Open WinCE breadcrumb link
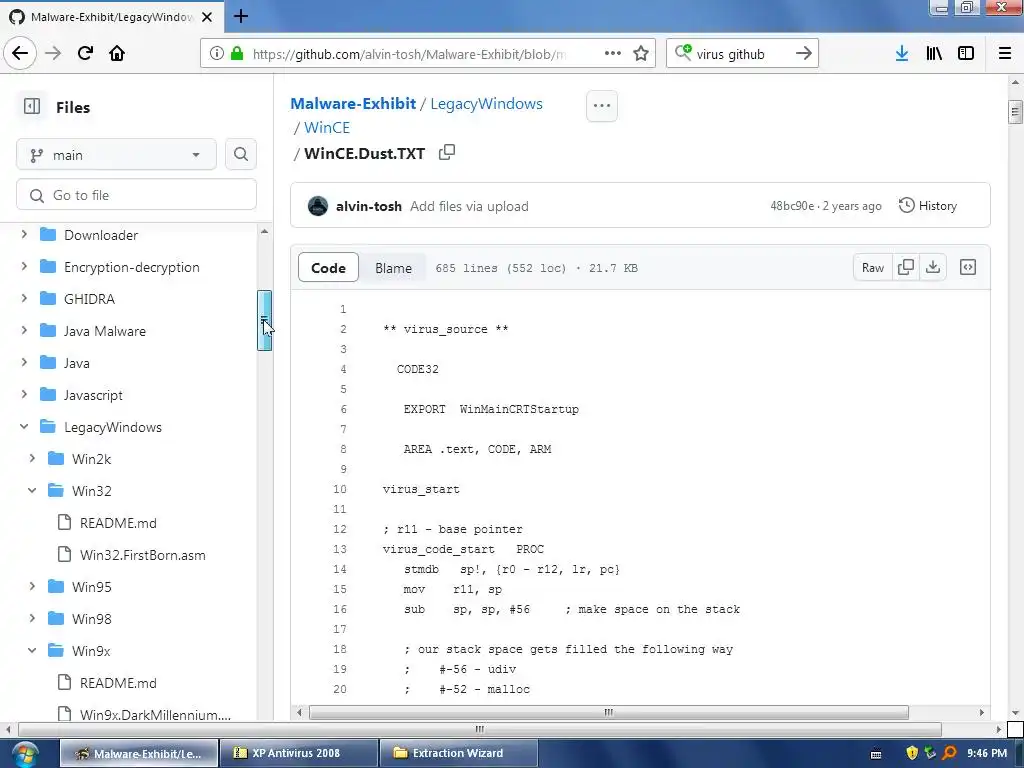The image size is (1024, 768). click(327, 127)
